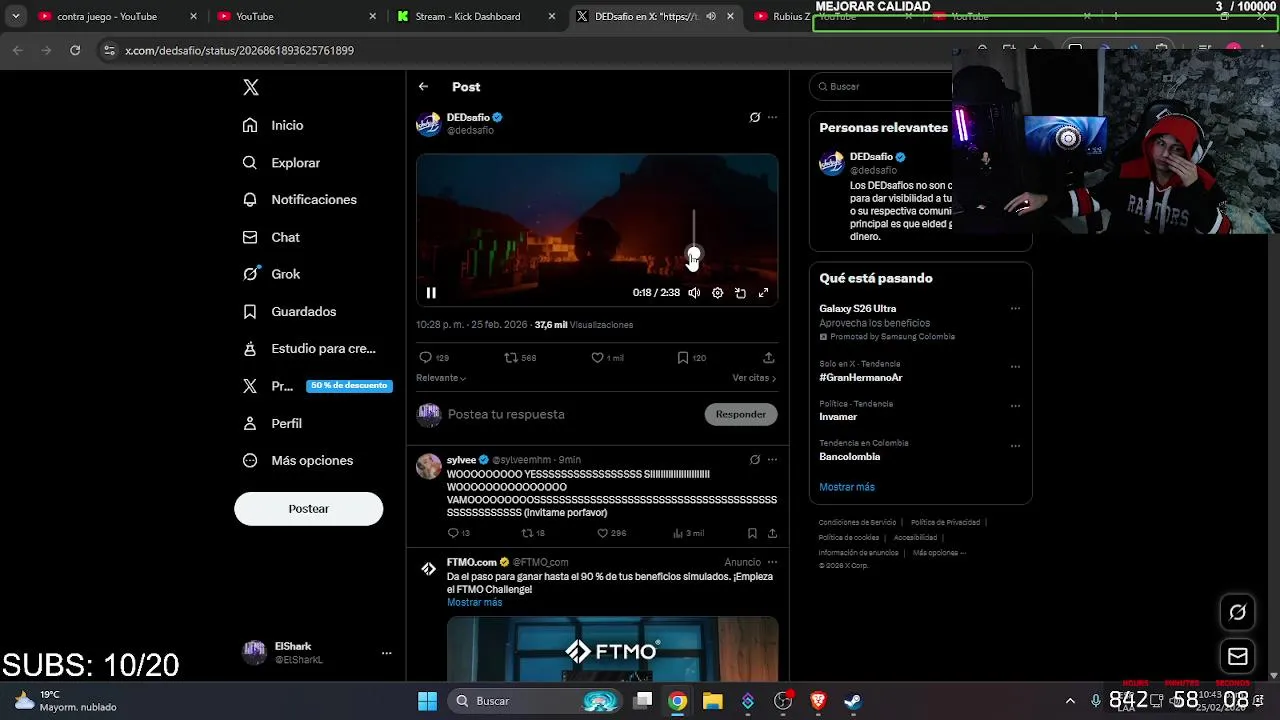Open more options on FTMO ad
1280x720 pixels.
tap(772, 562)
